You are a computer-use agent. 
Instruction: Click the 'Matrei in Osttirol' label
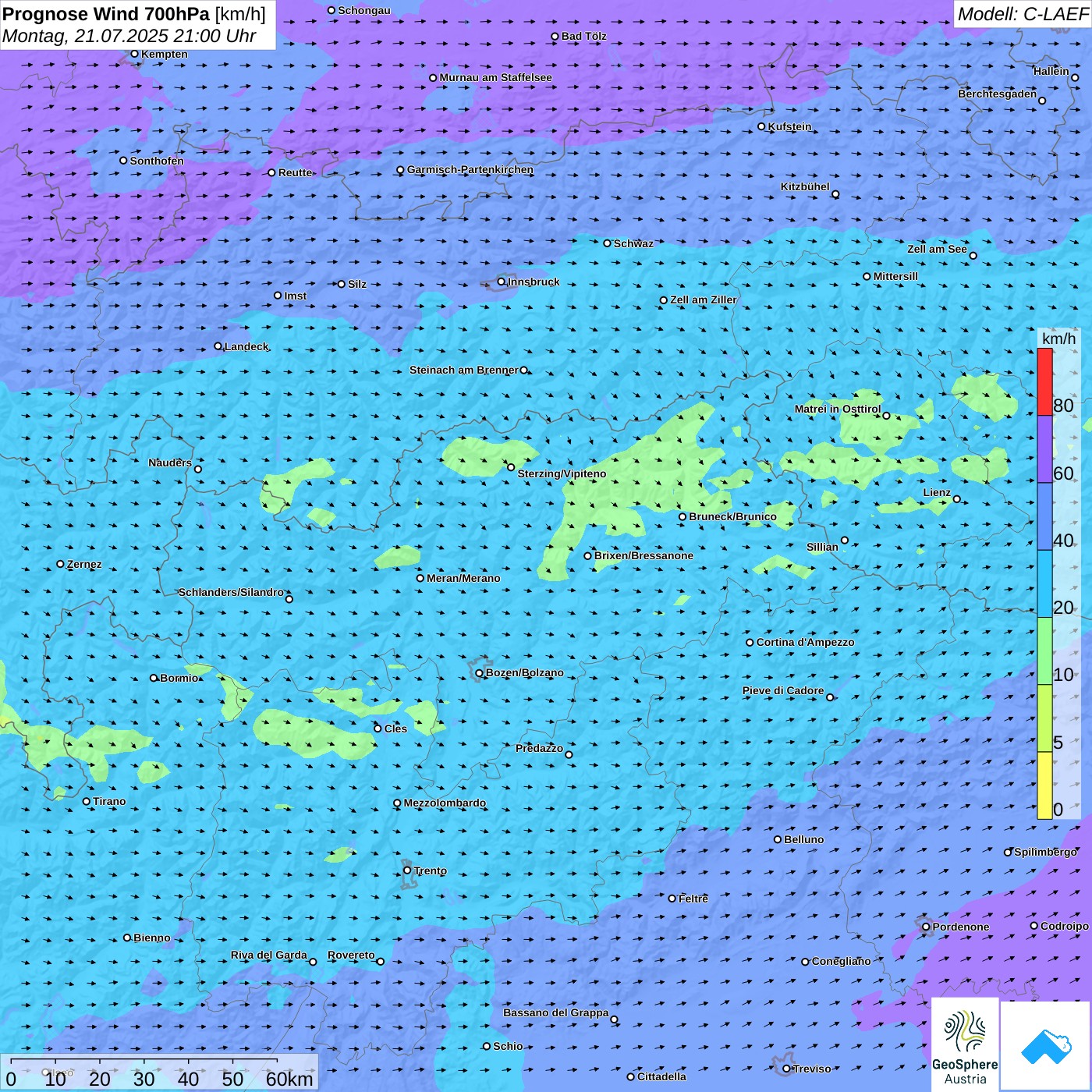838,409
